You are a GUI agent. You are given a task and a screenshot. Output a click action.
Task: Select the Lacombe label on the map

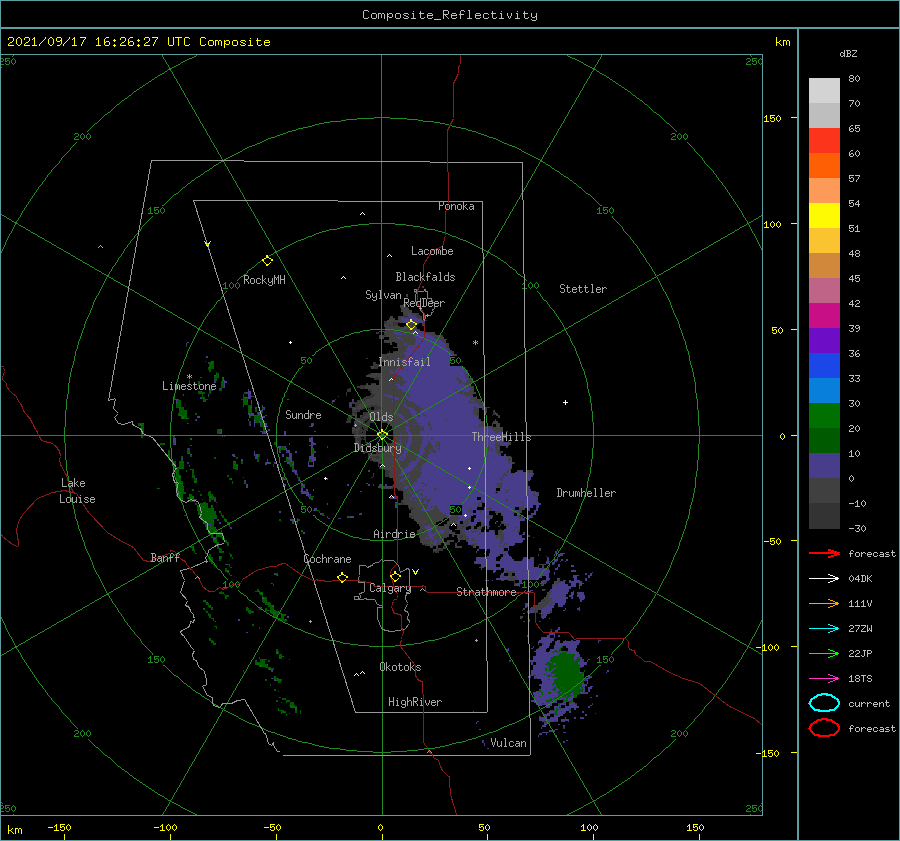click(x=432, y=251)
